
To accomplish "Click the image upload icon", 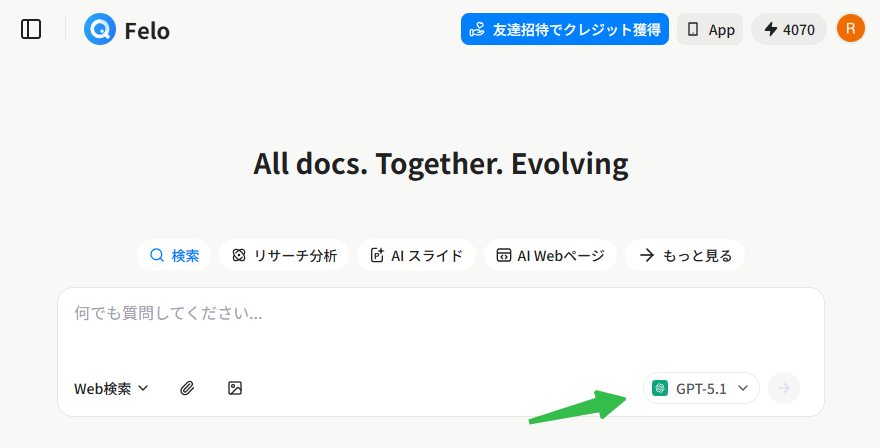I will click(x=235, y=388).
